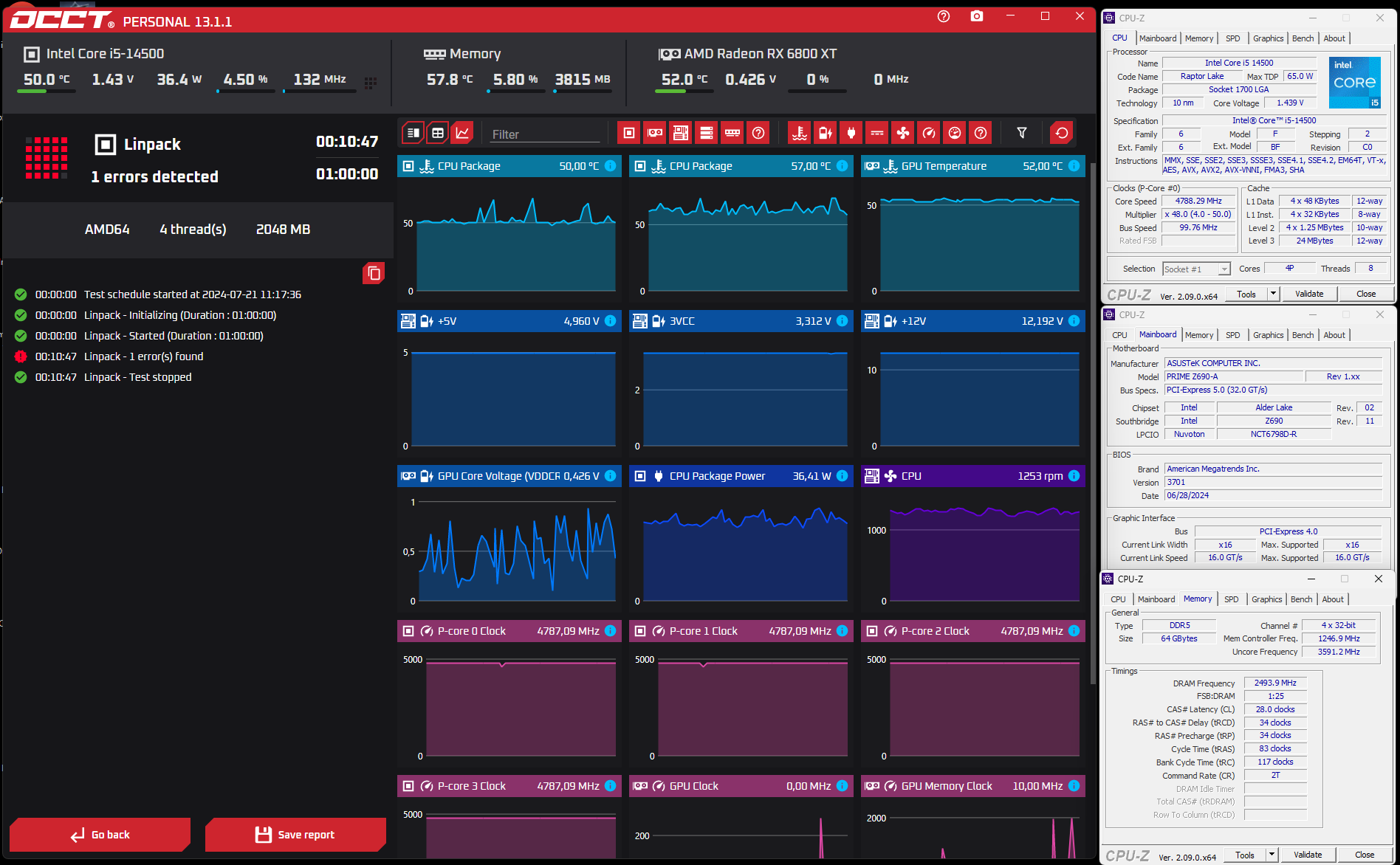
Task: Switch OCCT monitoring to the list view icon
Action: click(414, 133)
